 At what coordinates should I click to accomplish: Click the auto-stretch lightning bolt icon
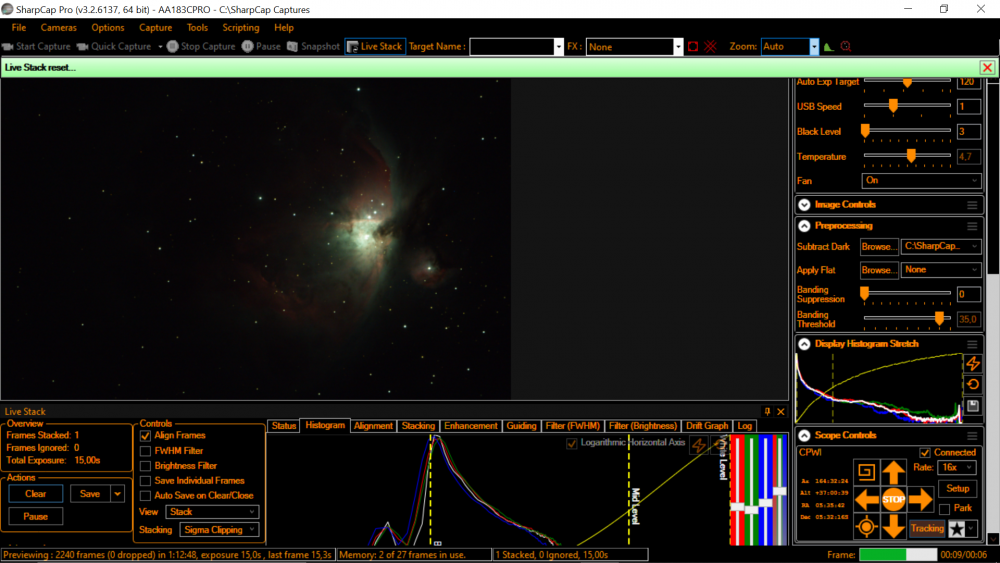[x=972, y=363]
